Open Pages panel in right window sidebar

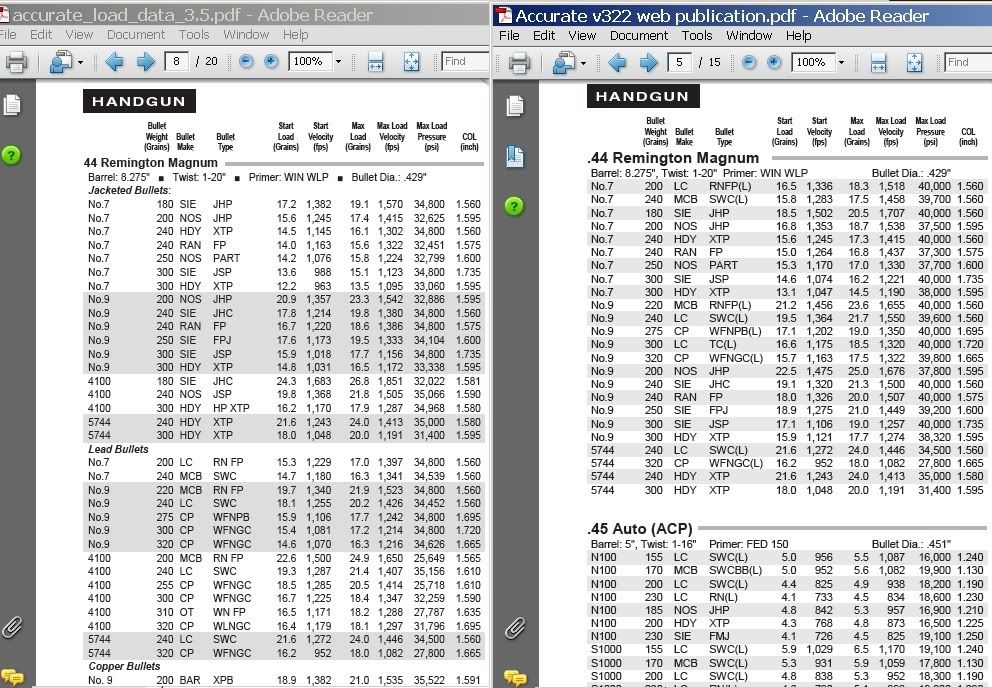pyautogui.click(x=515, y=106)
